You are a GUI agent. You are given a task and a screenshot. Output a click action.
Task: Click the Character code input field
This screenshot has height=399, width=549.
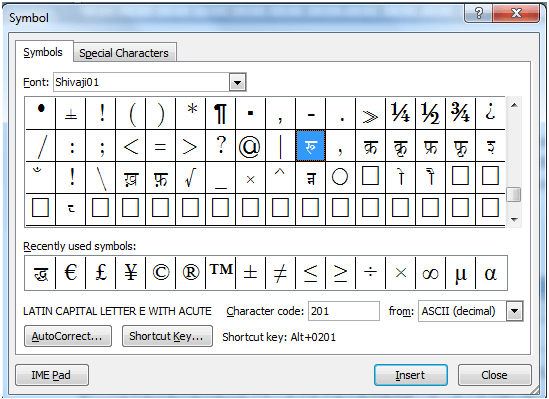[344, 311]
